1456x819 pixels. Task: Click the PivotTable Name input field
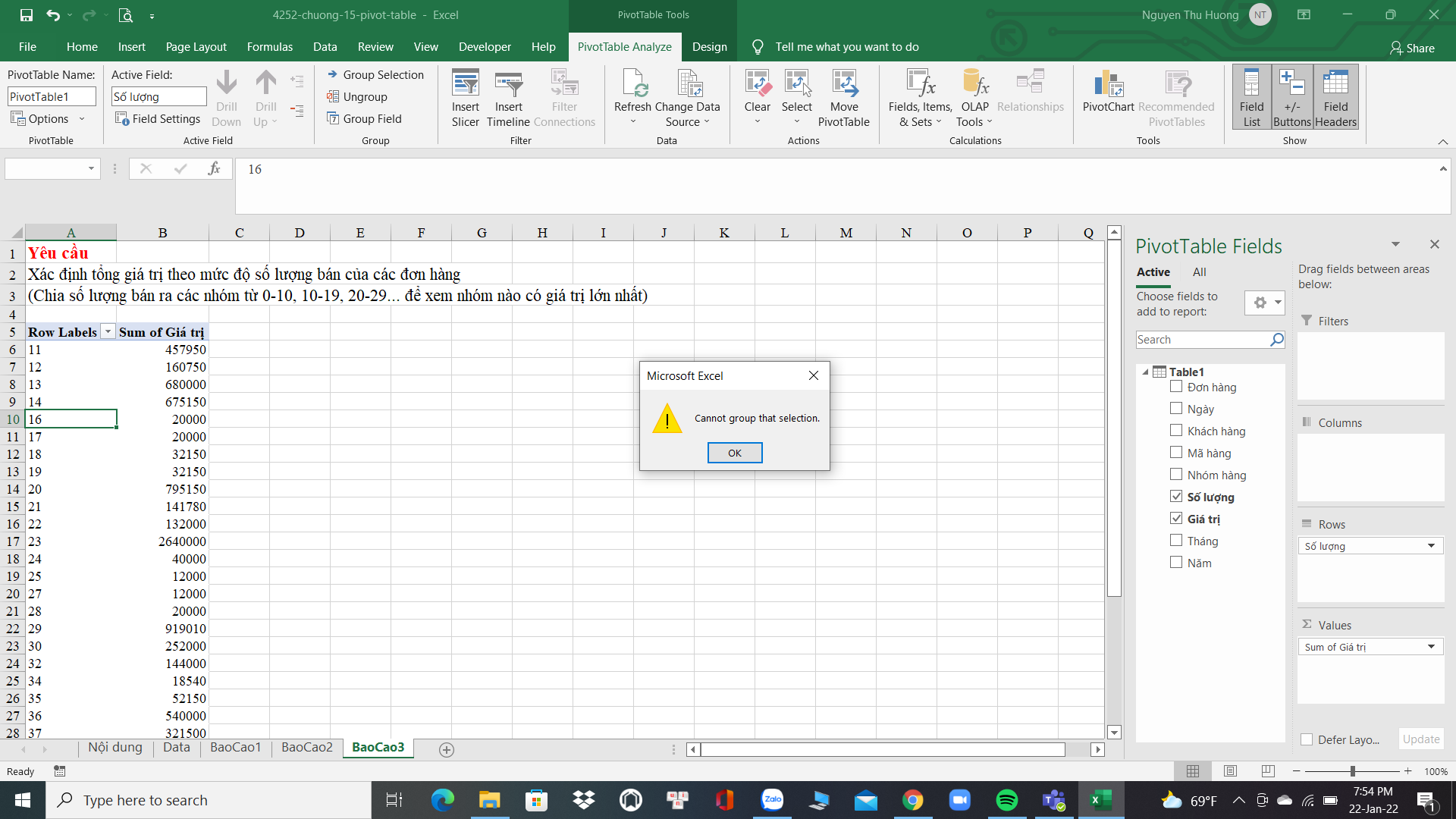52,96
